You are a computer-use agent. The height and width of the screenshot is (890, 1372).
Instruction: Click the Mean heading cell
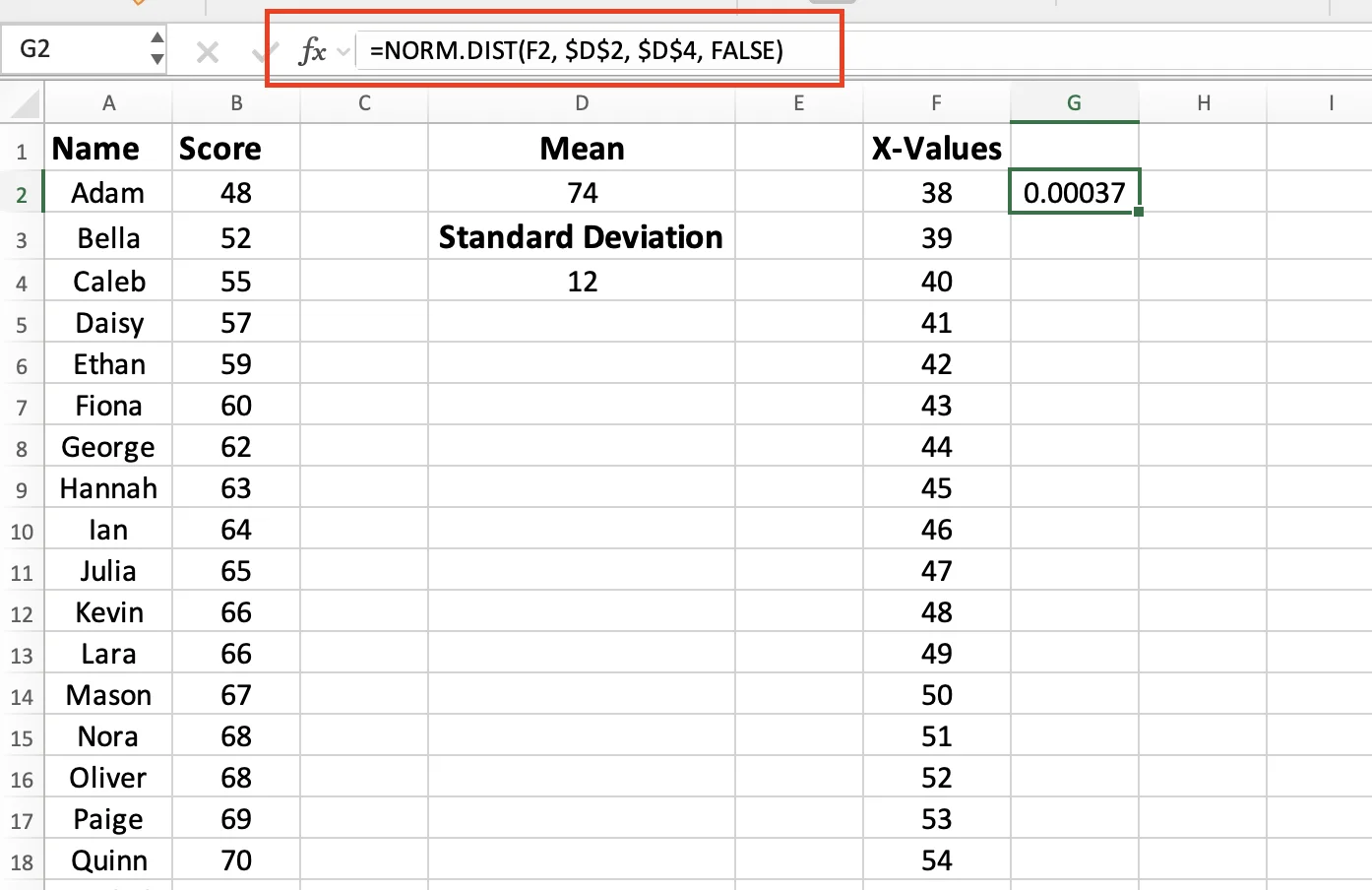tap(582, 148)
